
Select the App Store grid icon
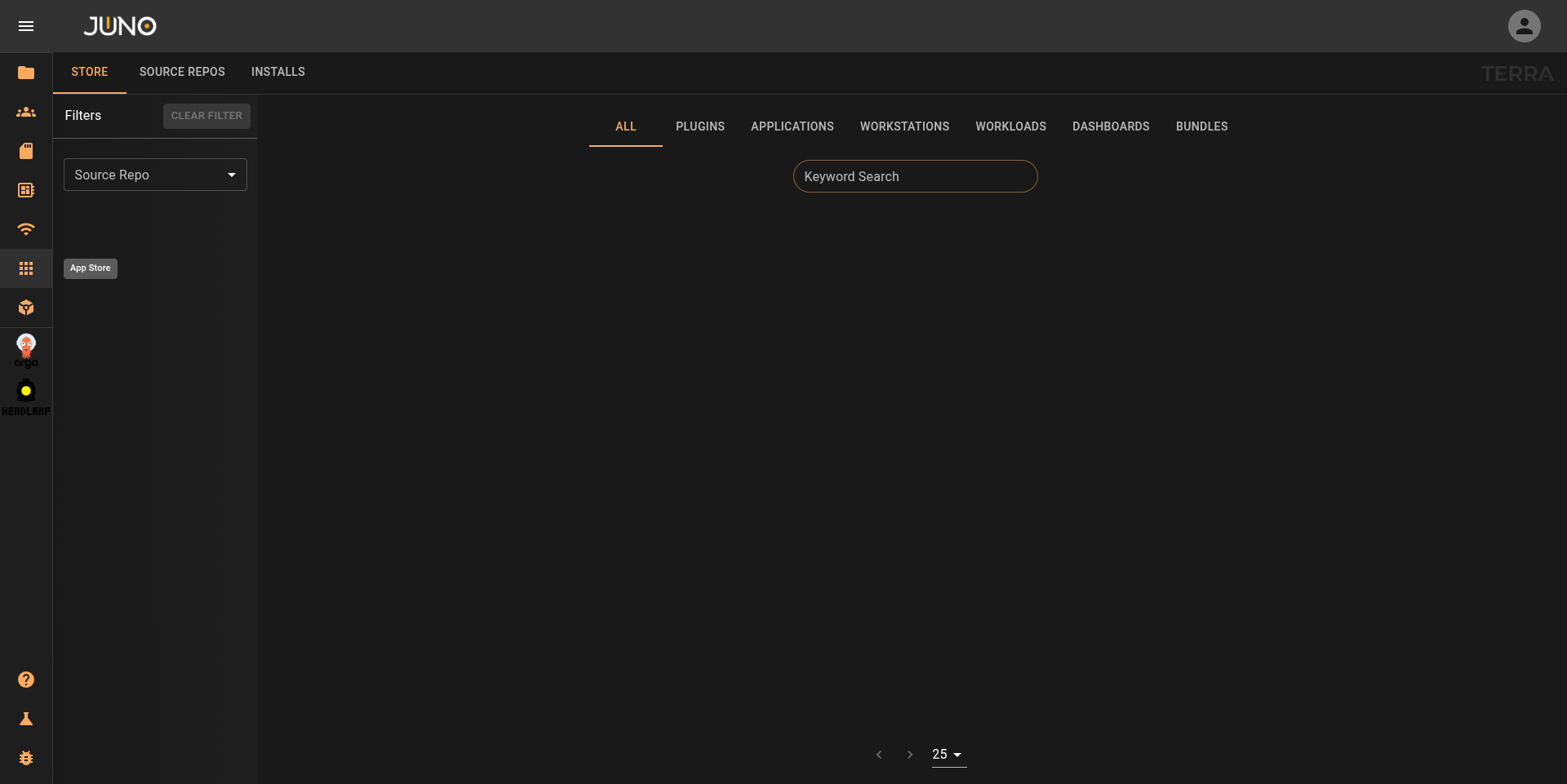(x=26, y=268)
